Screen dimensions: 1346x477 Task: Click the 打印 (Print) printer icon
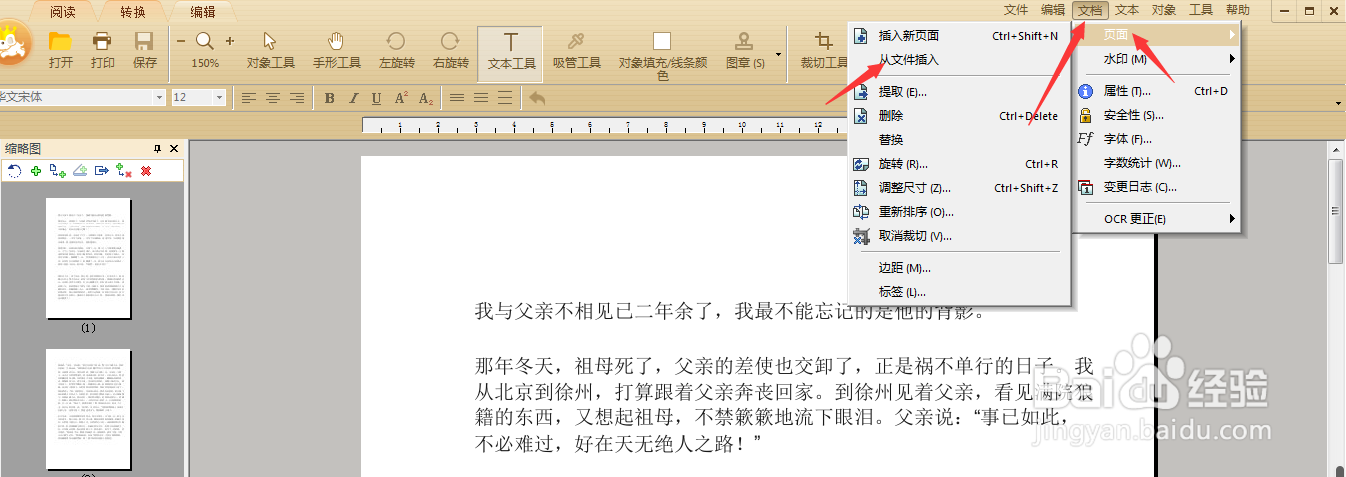102,41
